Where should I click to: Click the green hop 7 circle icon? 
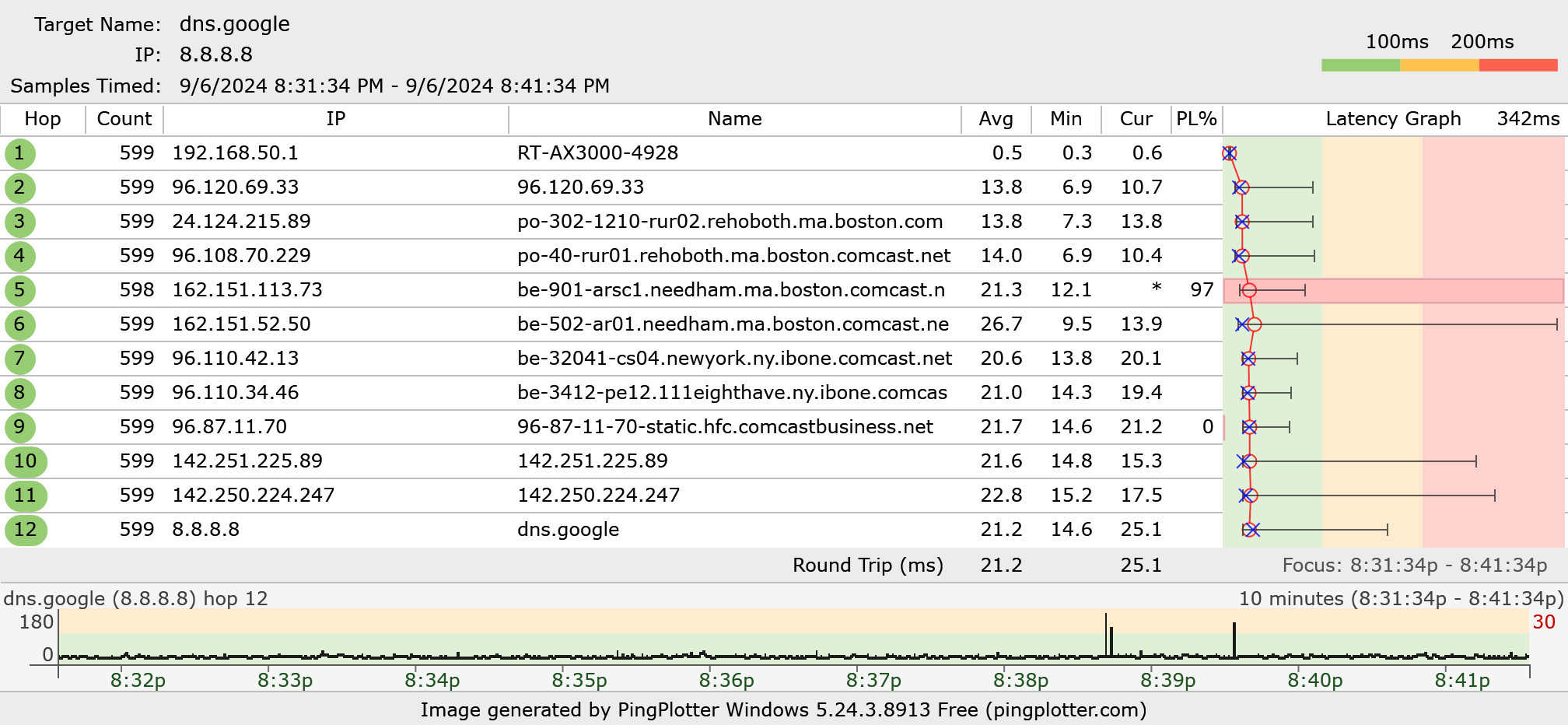(x=19, y=359)
